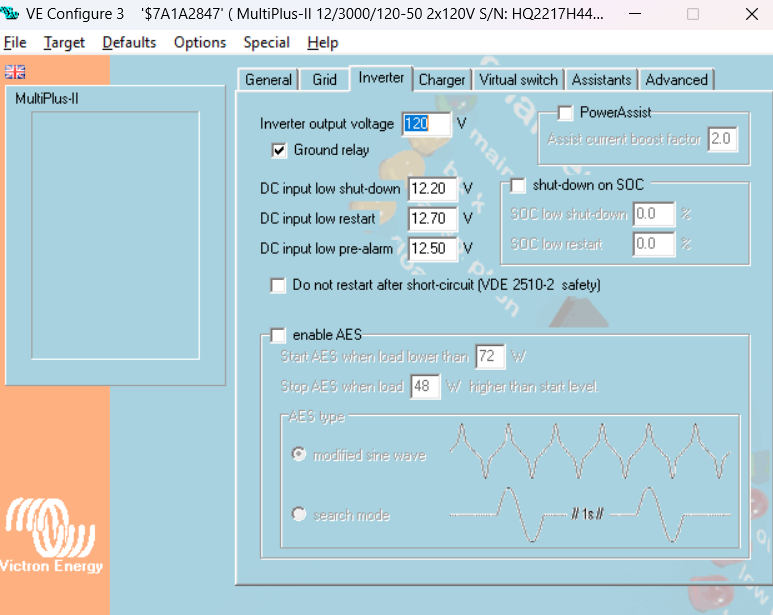Click the 'AES type' group label
Viewport: 773px width, 615px height.
coord(317,417)
